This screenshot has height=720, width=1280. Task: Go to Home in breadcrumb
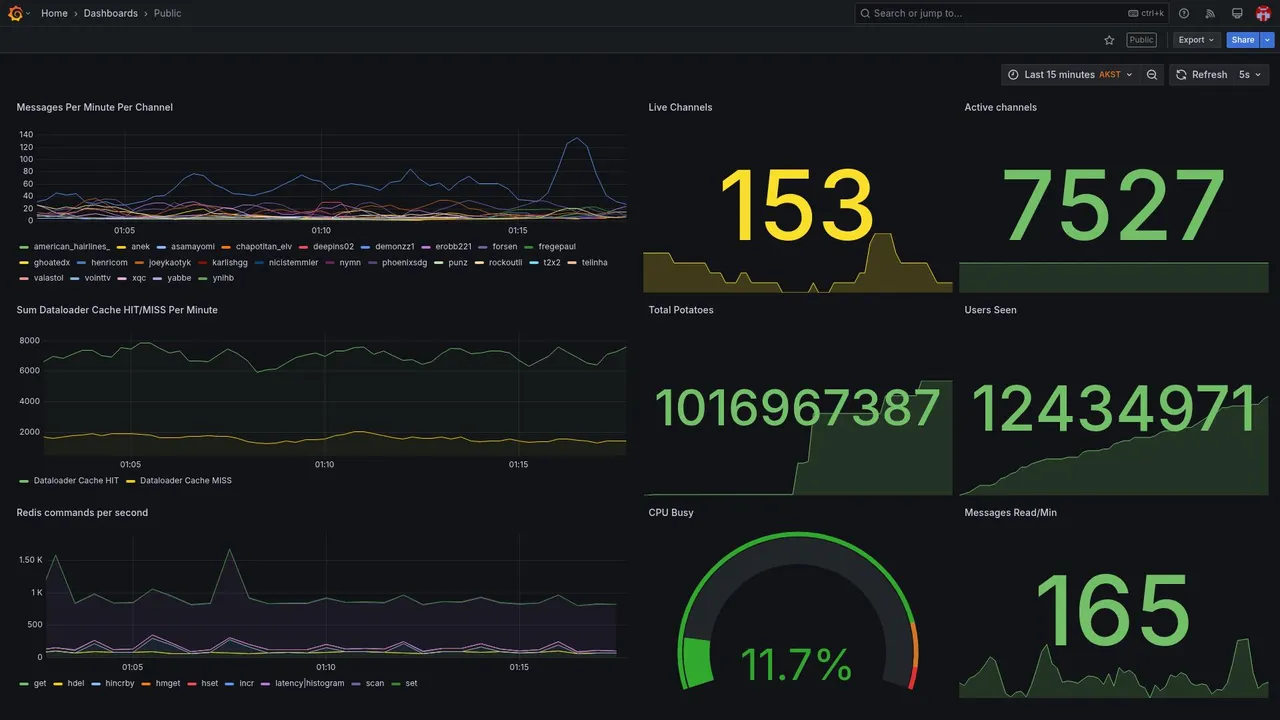pyautogui.click(x=54, y=13)
